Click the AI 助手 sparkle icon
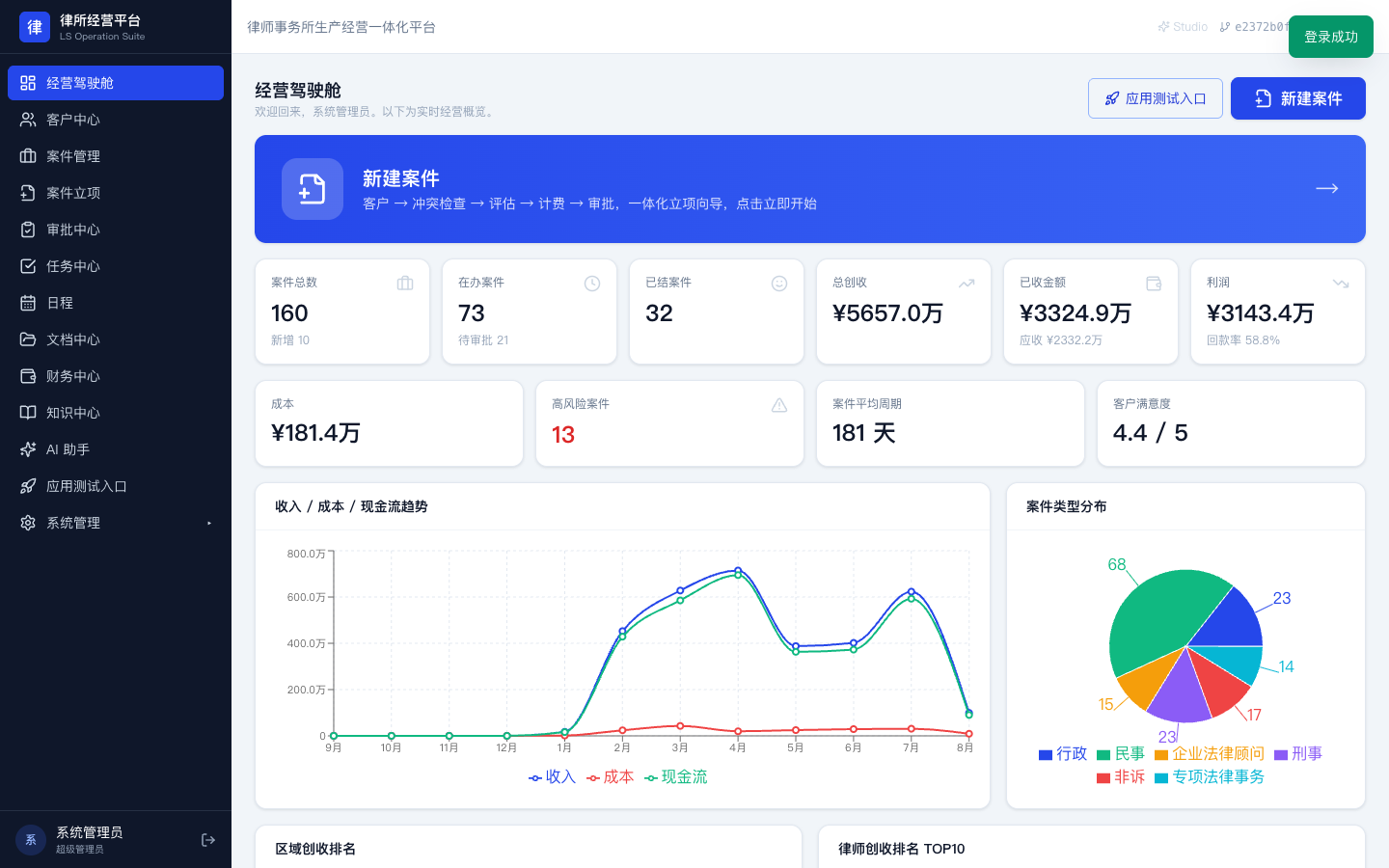Screen dimensions: 1389x868 click(x=28, y=449)
